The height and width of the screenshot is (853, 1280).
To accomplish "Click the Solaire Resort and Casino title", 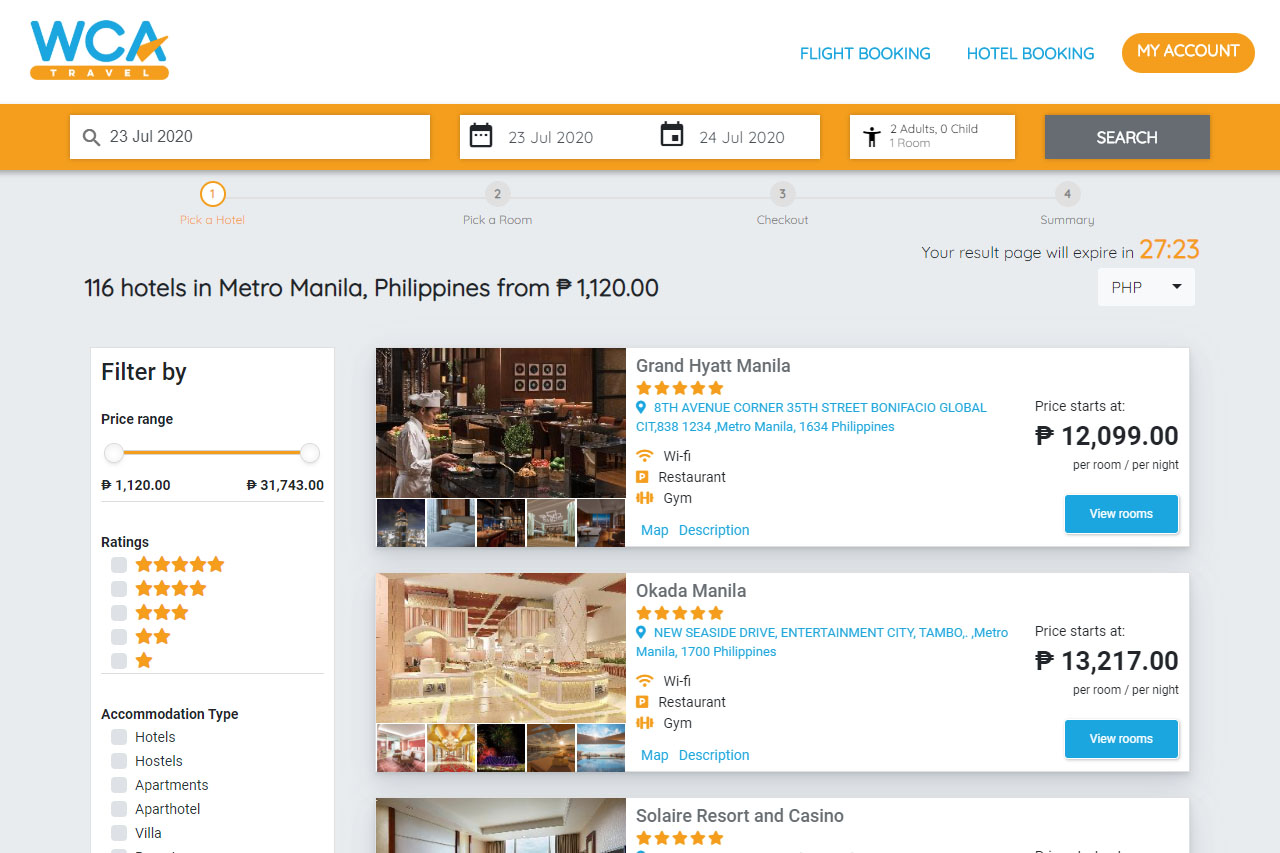I will point(740,816).
